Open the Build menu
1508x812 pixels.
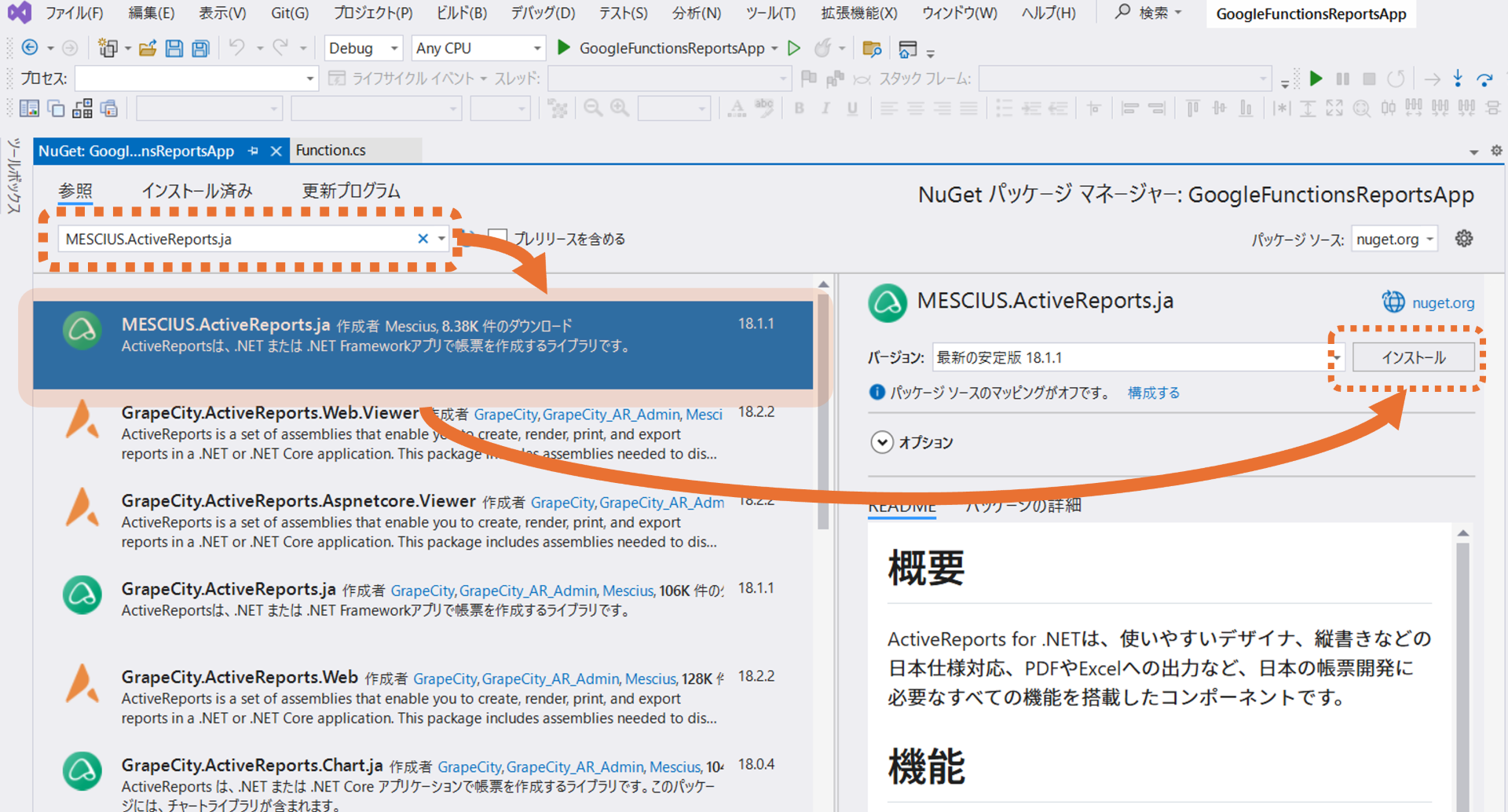(x=462, y=13)
